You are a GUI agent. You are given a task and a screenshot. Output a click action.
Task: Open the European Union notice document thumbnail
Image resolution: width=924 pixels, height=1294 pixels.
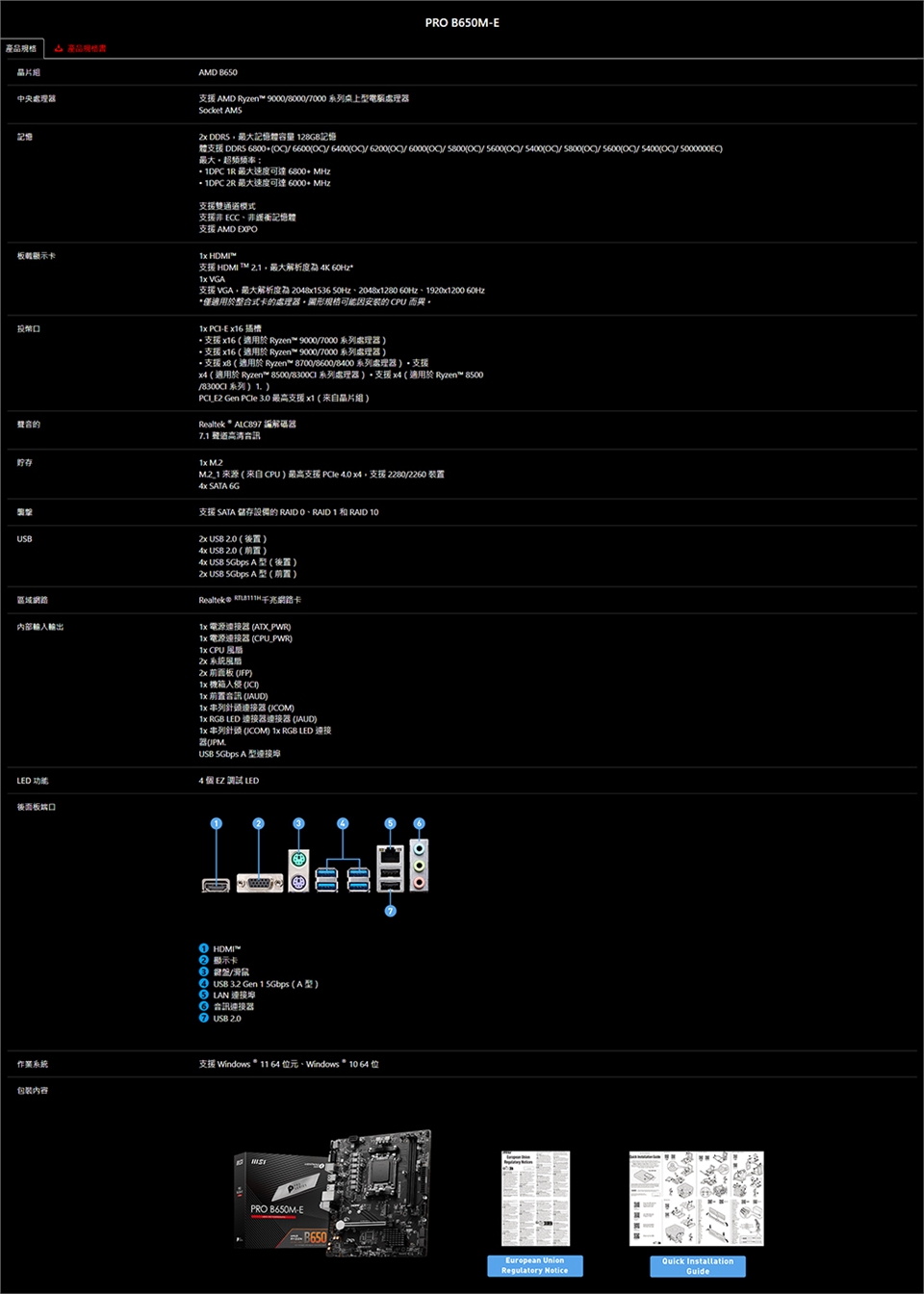click(535, 1199)
